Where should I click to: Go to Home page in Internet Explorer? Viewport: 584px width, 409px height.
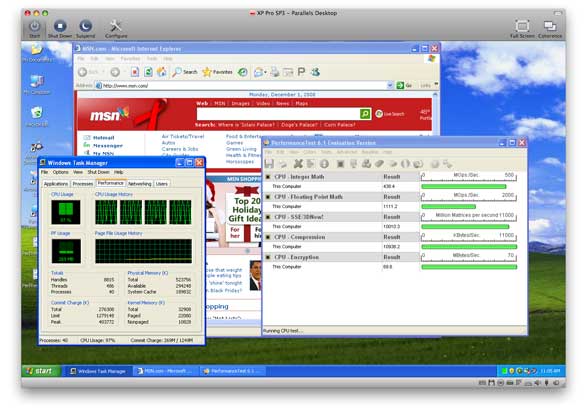(162, 72)
